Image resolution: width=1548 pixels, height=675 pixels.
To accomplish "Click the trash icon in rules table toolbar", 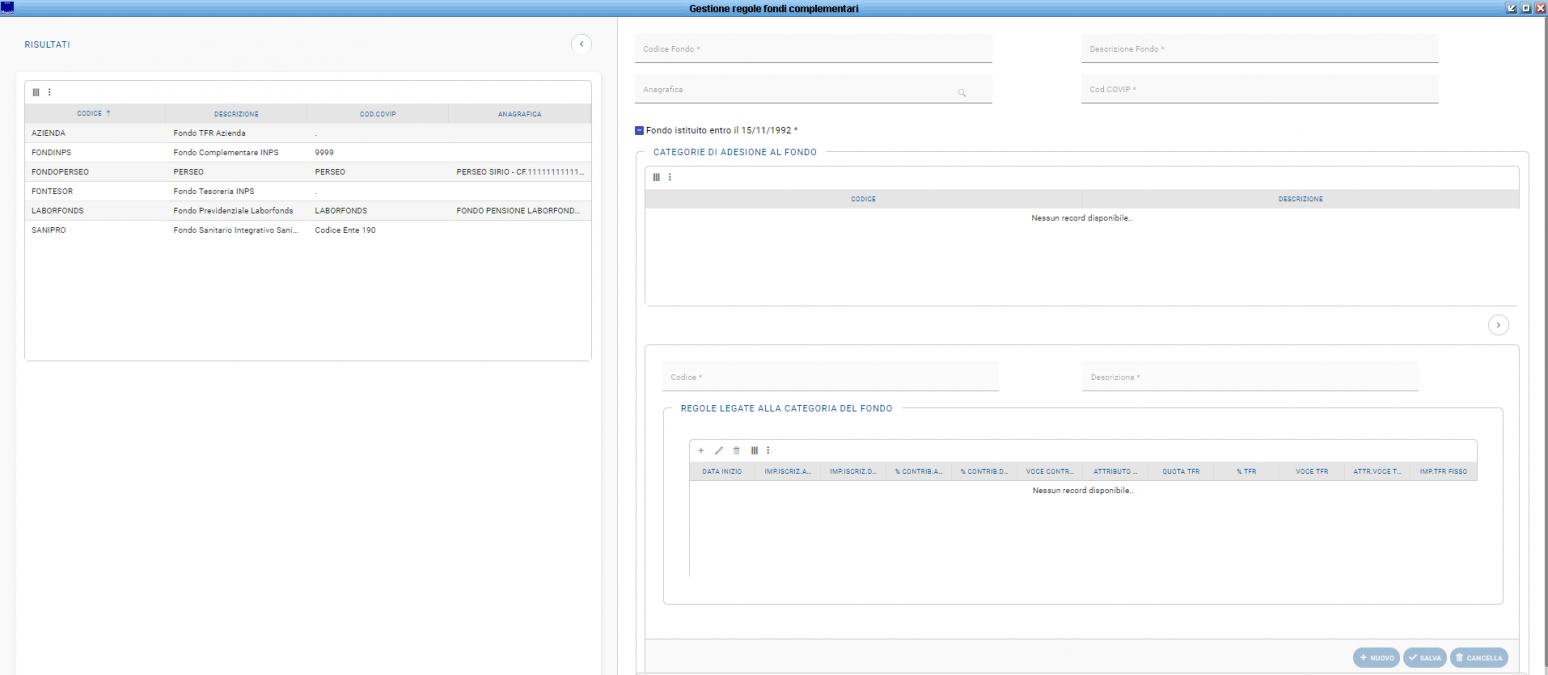I will 737,451.
